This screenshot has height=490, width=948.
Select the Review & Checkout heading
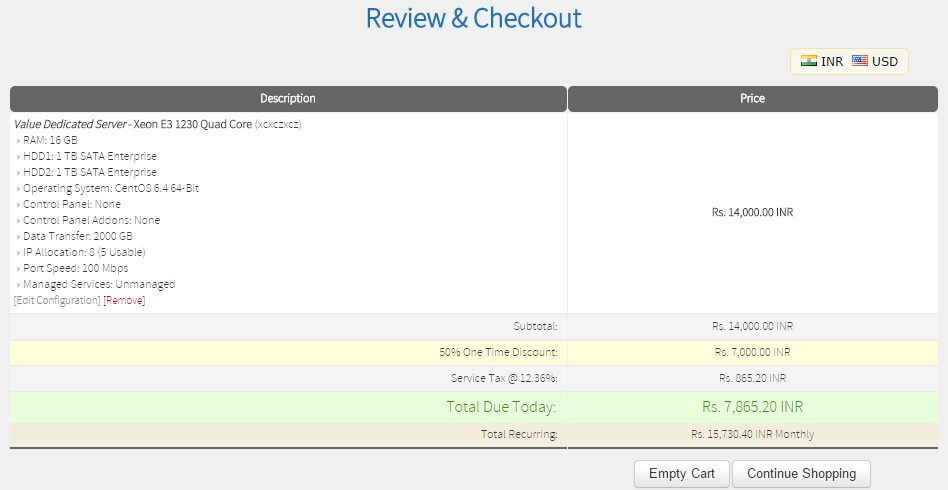(x=473, y=18)
